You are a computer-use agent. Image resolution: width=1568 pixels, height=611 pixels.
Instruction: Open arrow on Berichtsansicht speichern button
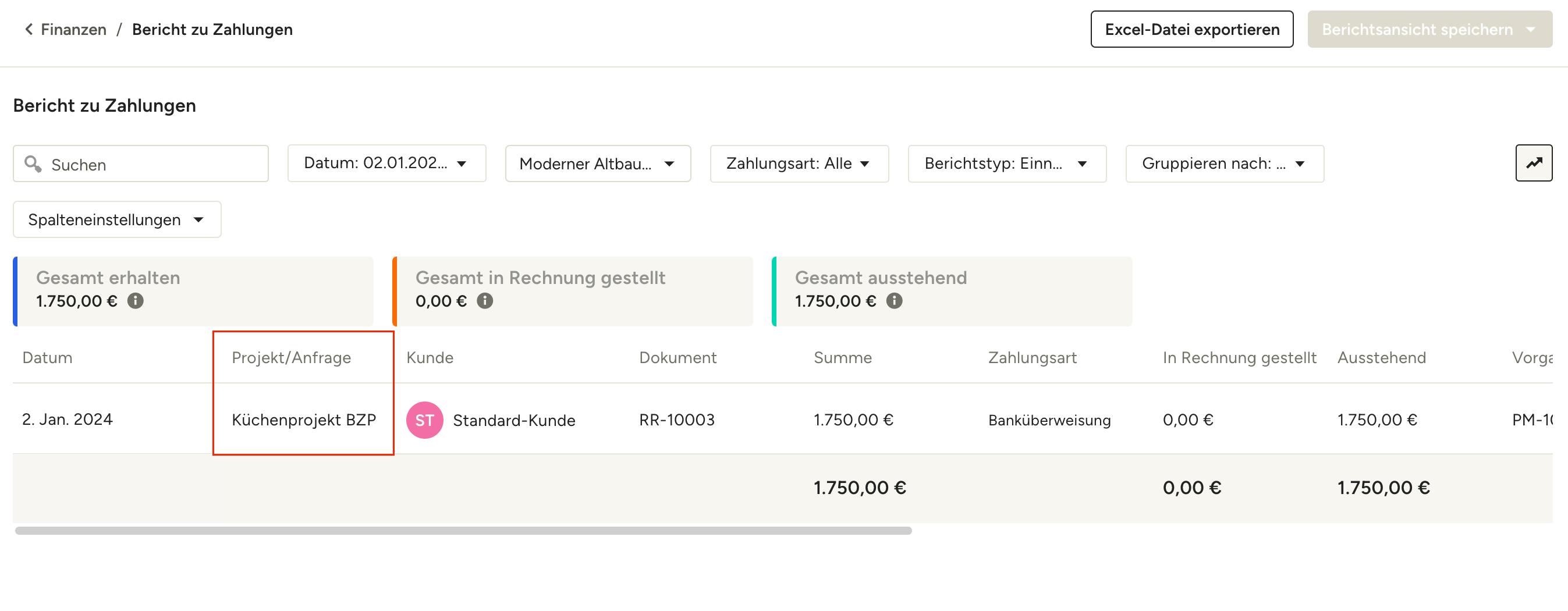pyautogui.click(x=1531, y=29)
